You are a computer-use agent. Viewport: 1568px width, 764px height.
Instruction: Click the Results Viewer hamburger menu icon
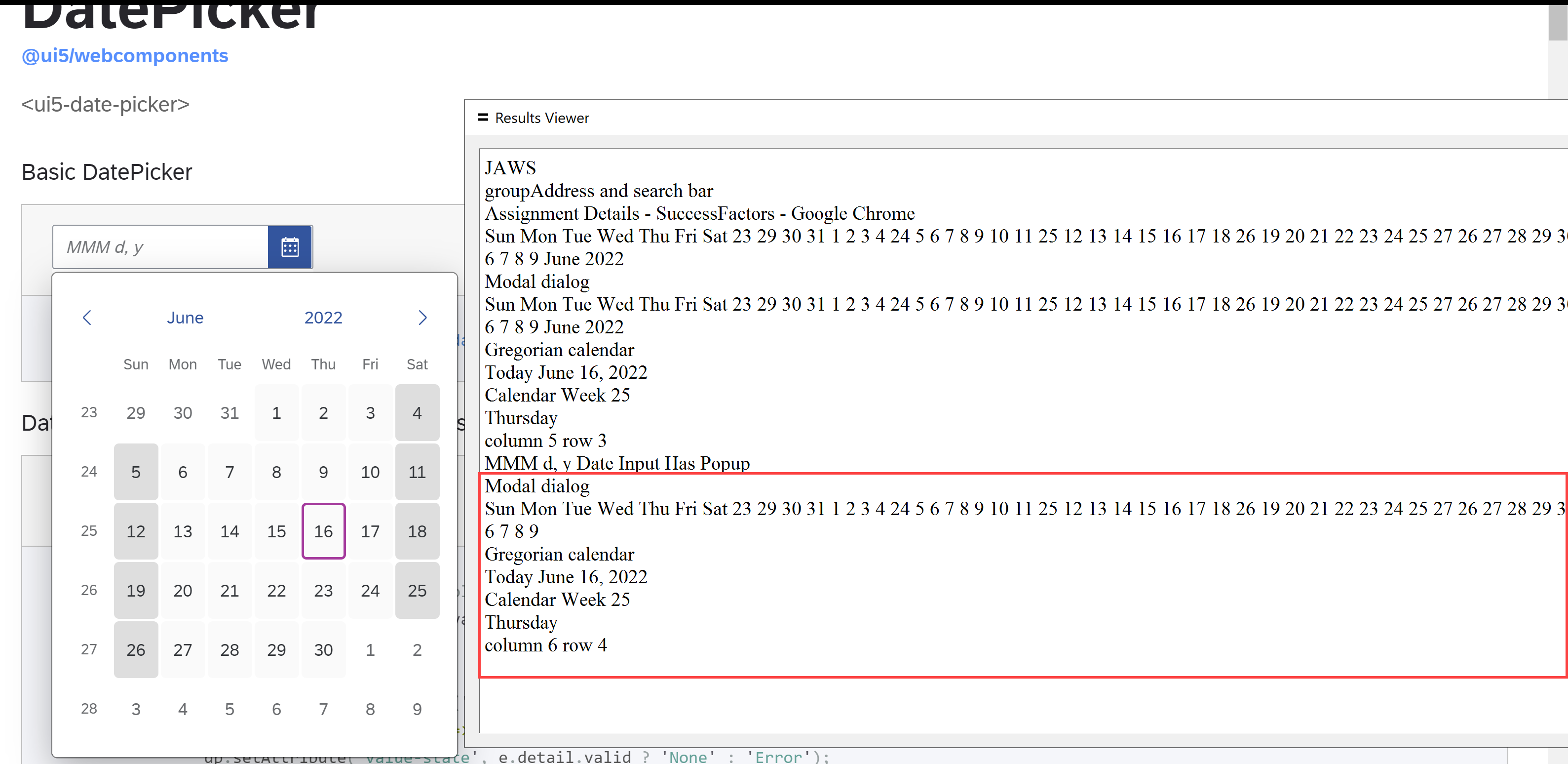pyautogui.click(x=482, y=117)
